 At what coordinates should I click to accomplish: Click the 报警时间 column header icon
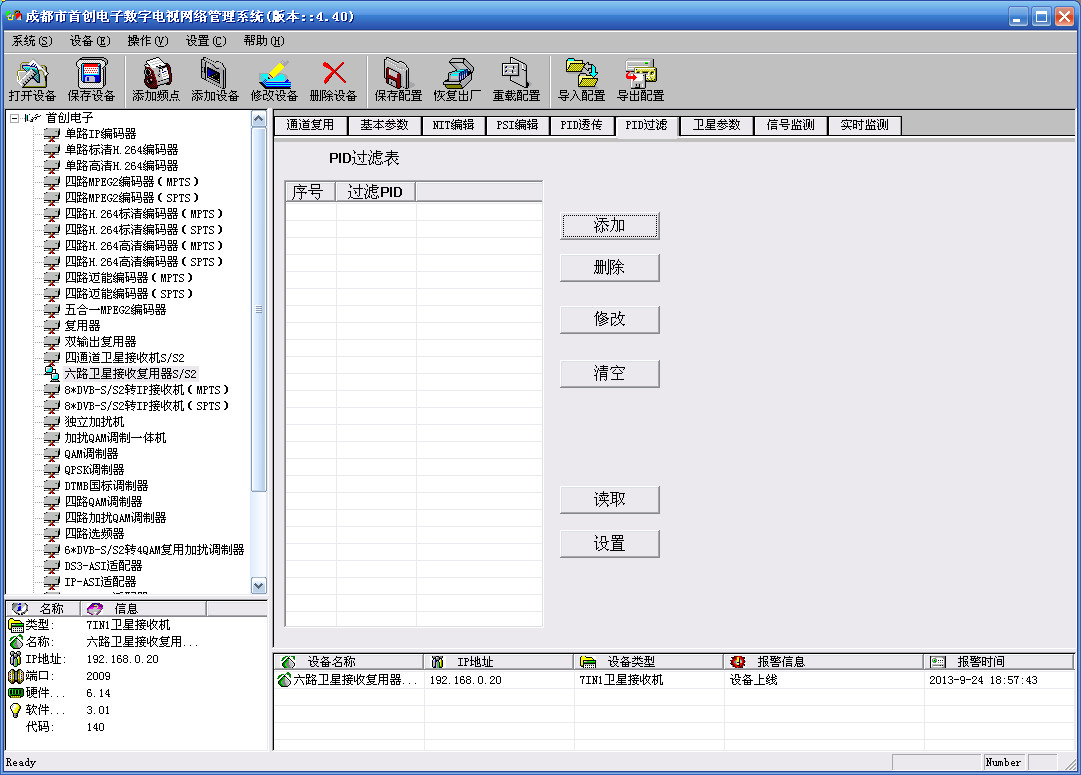[938, 662]
